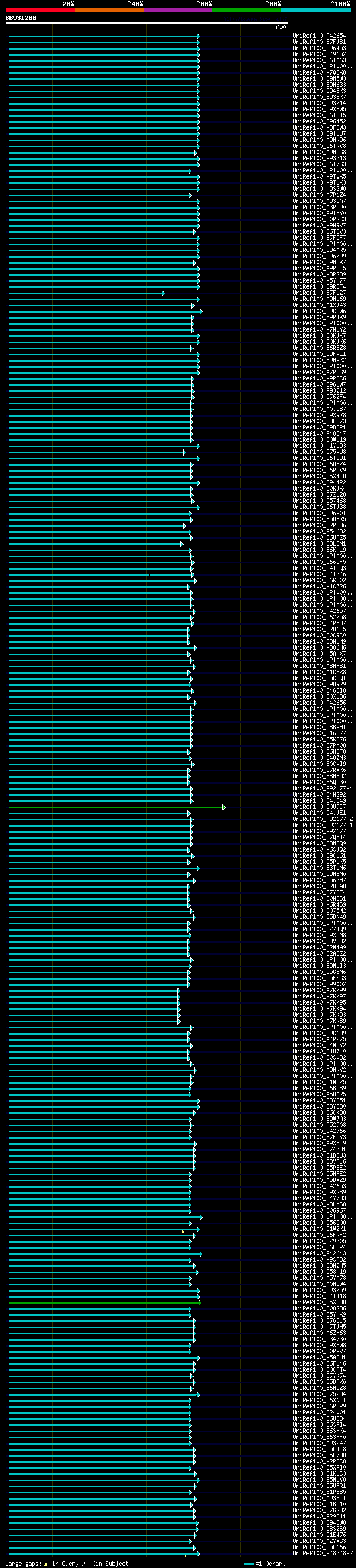The height and width of the screenshot is (1568, 356).
Task: Choose the UniRef100_Q75ZD4 row label
Action: click(x=319, y=1394)
